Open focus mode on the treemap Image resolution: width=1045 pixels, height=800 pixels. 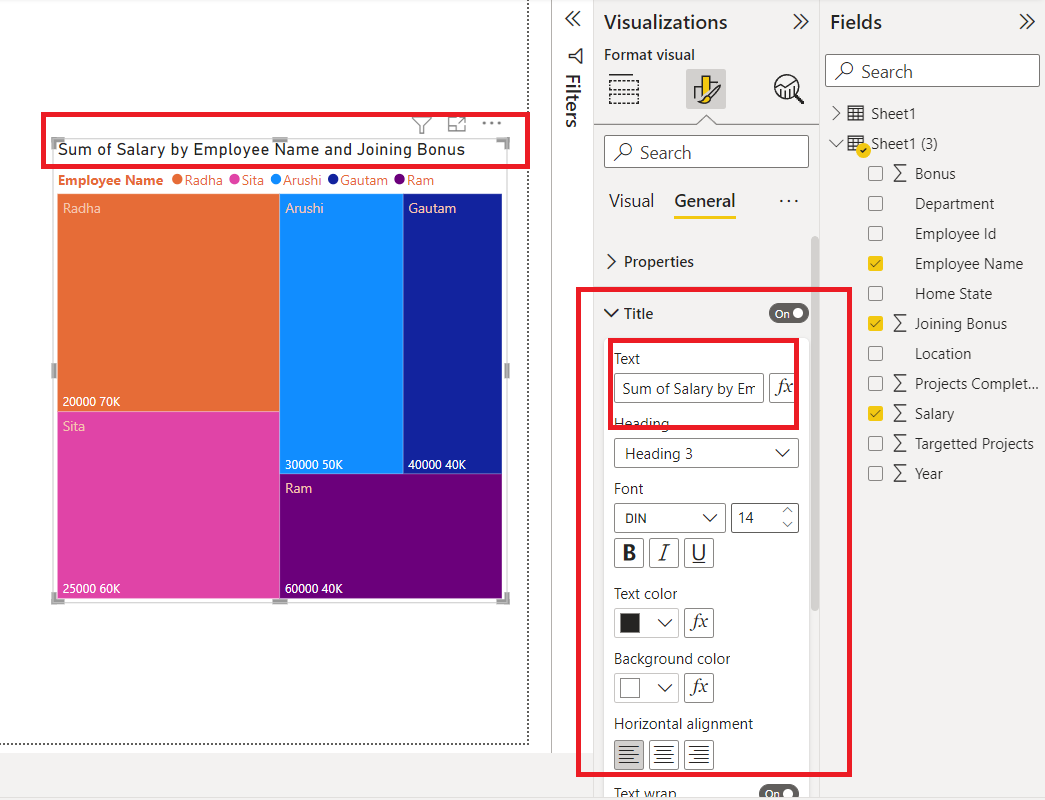tap(457, 124)
